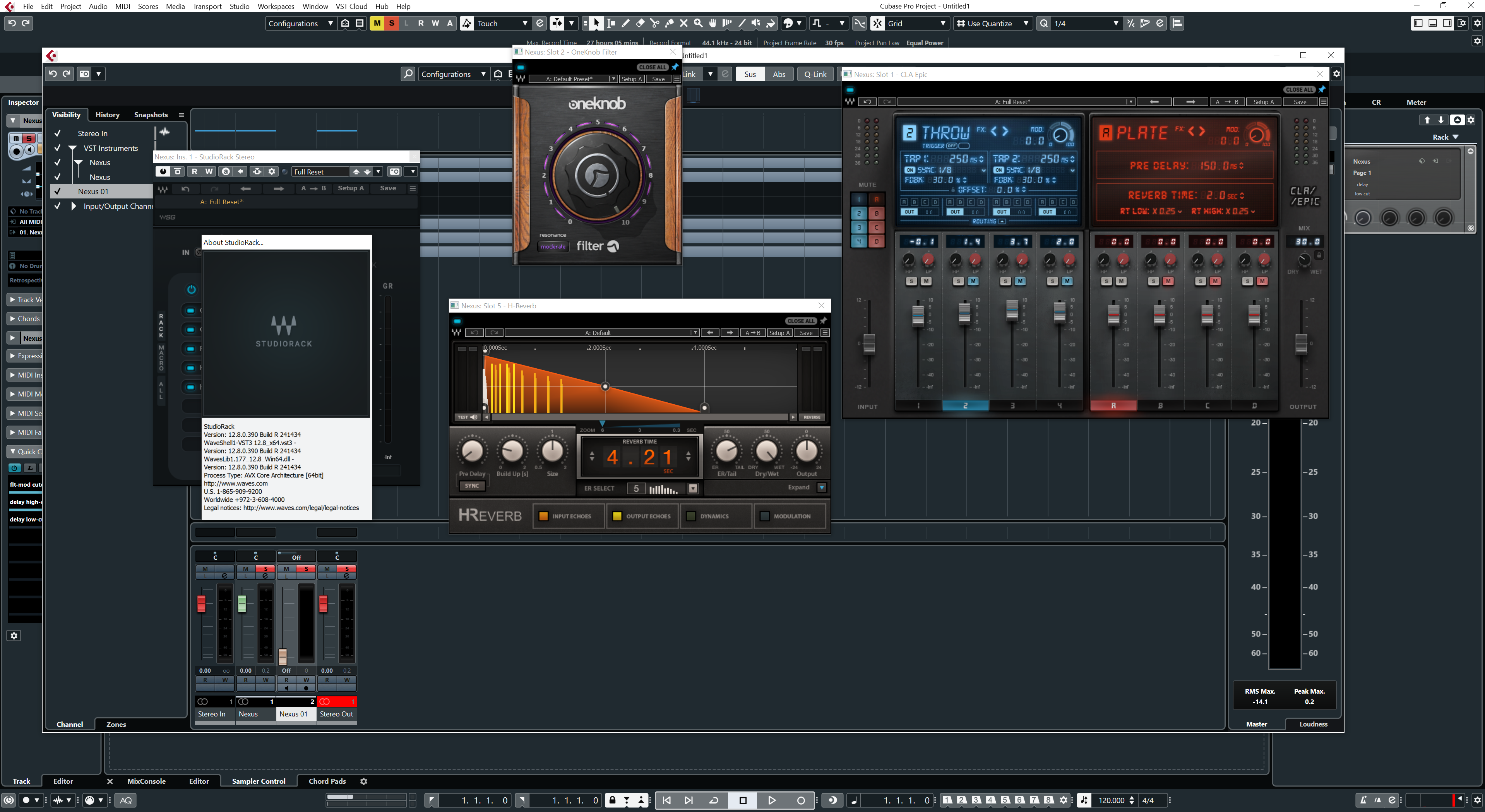Open the Transport menu
The width and height of the screenshot is (1485, 812).
click(207, 6)
